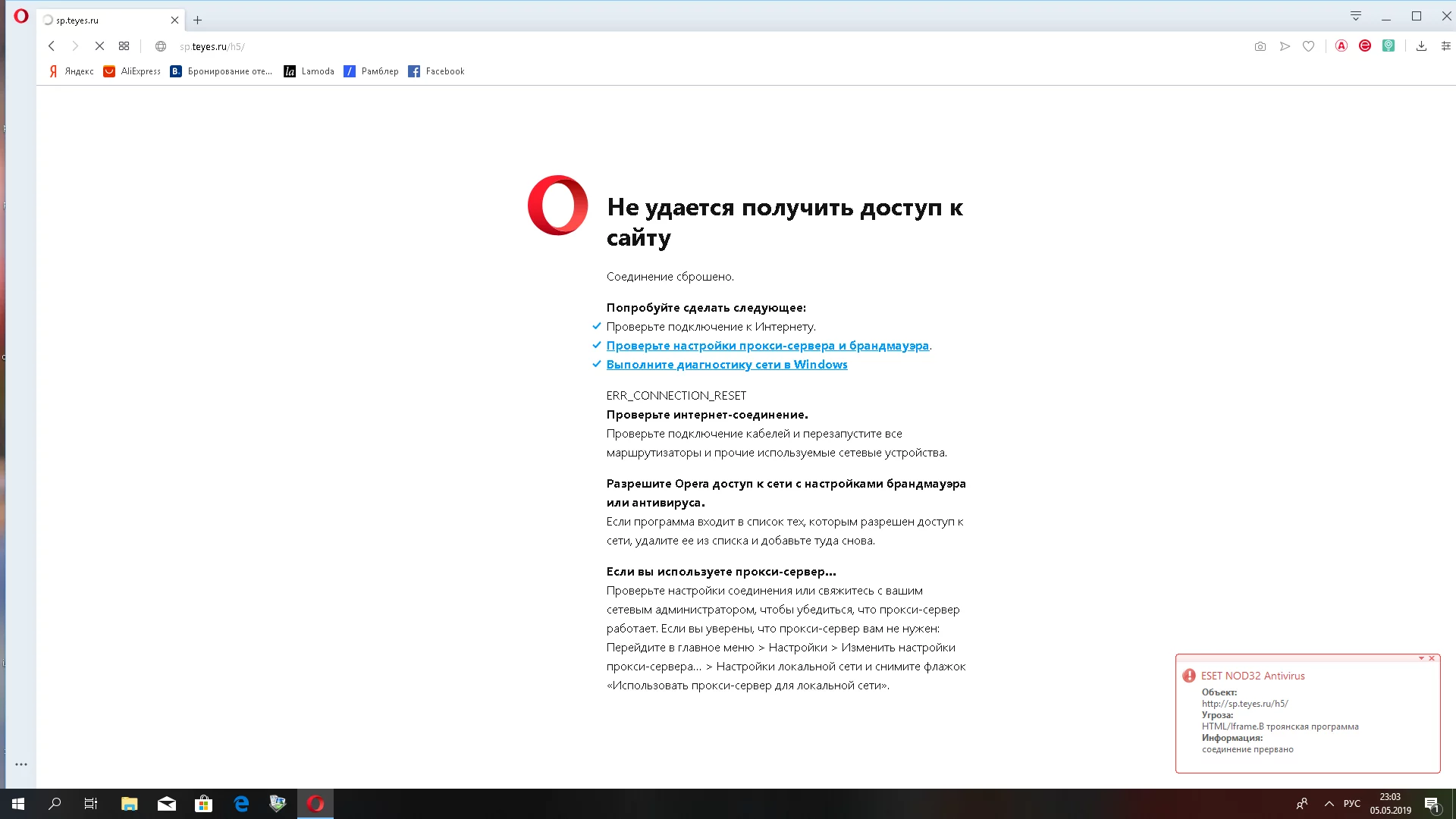Switch the РУС input language
Image resolution: width=1456 pixels, height=819 pixels.
pyautogui.click(x=1352, y=804)
